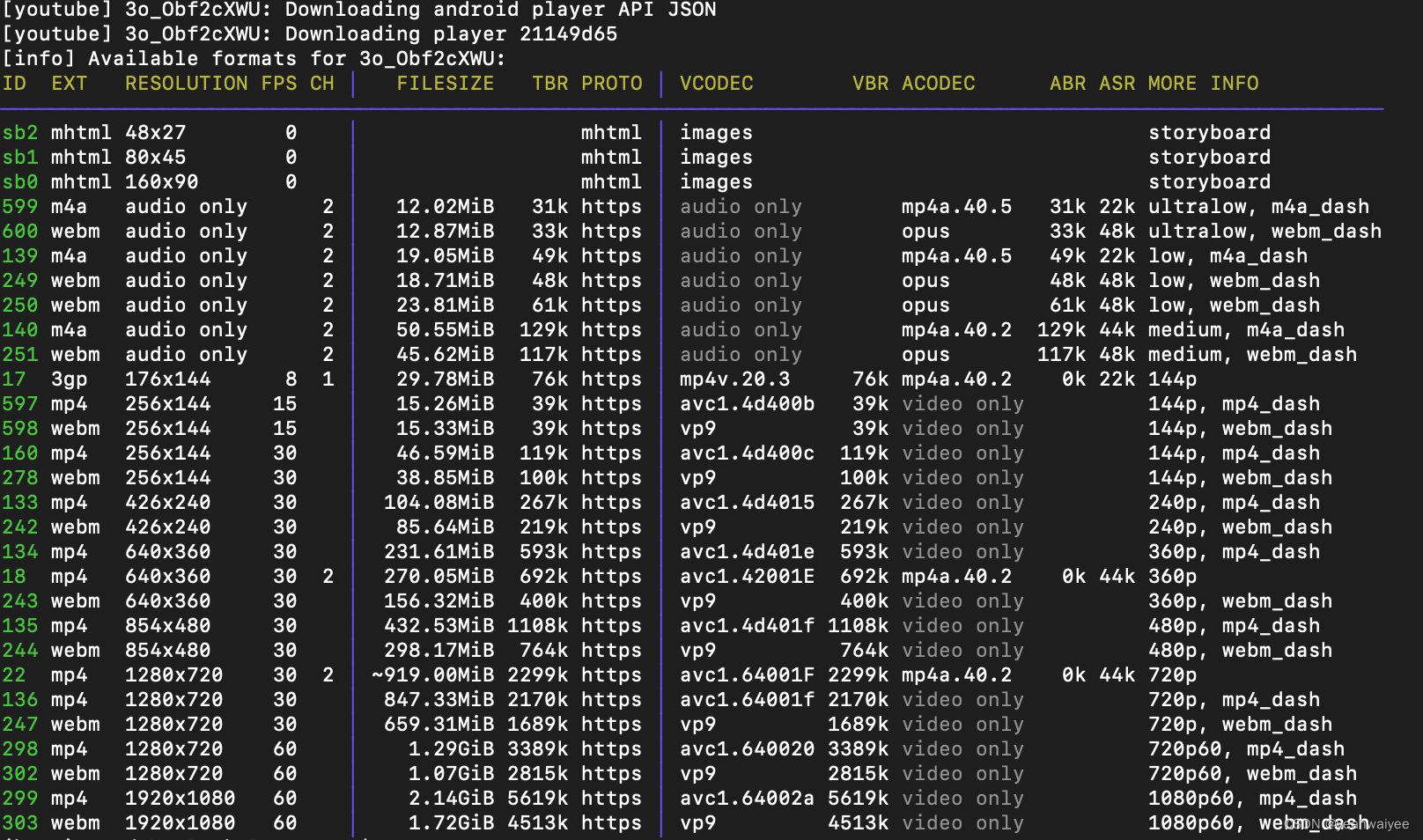The image size is (1423, 840).
Task: Select the vp9 codec on format 247 row
Action: 697,724
